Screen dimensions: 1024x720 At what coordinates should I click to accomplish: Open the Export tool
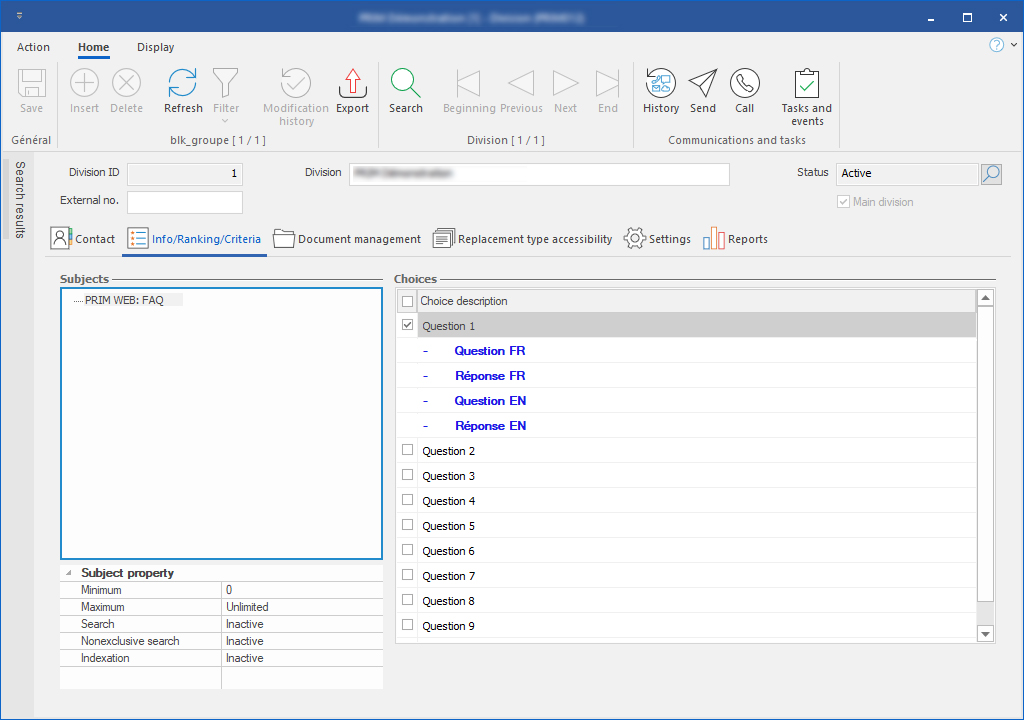[x=352, y=84]
